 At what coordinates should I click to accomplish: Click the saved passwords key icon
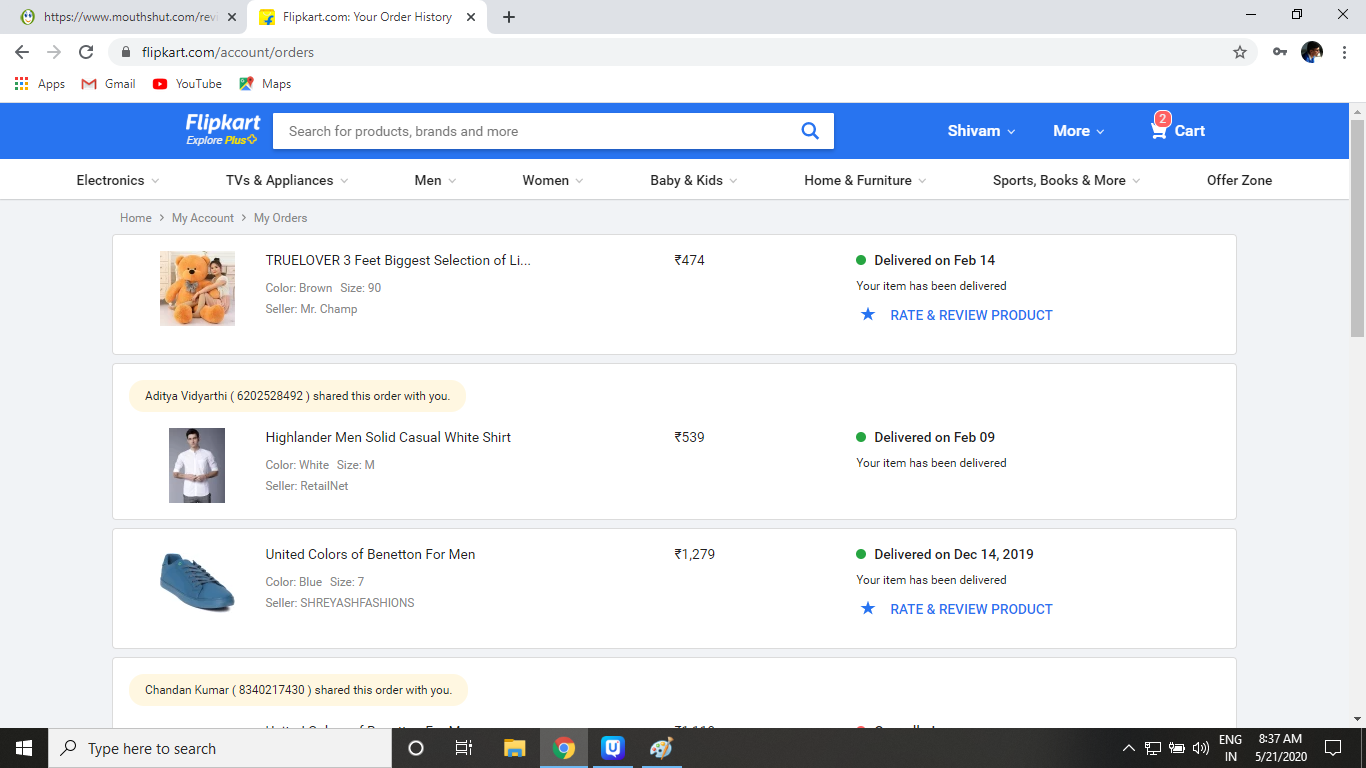[x=1279, y=52]
